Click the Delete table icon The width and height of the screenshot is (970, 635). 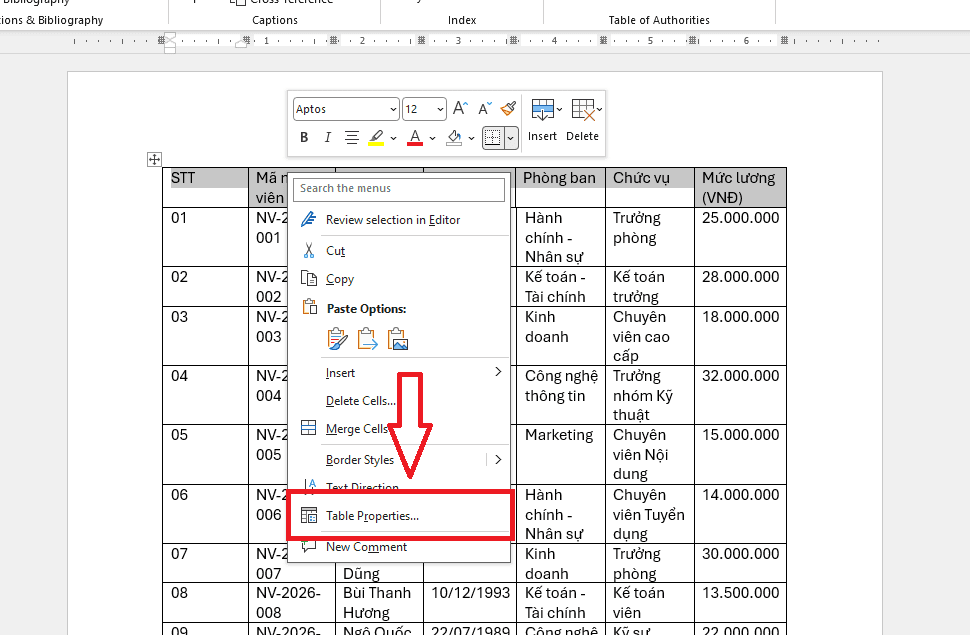(583, 110)
